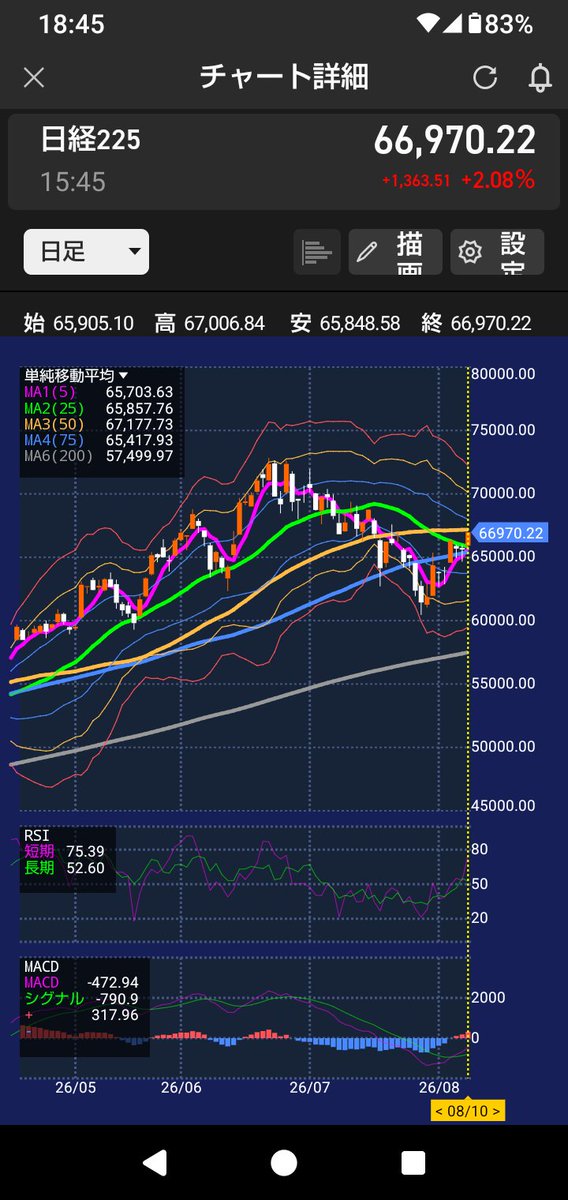Tap the RSI indicator label
The image size is (568, 1200).
(x=35, y=835)
